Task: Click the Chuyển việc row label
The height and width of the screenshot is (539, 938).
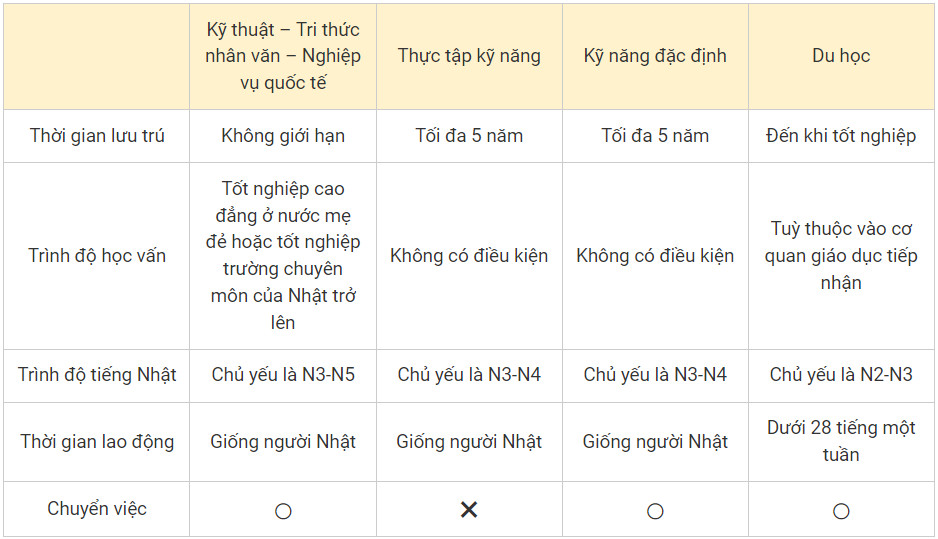Action: tap(97, 508)
